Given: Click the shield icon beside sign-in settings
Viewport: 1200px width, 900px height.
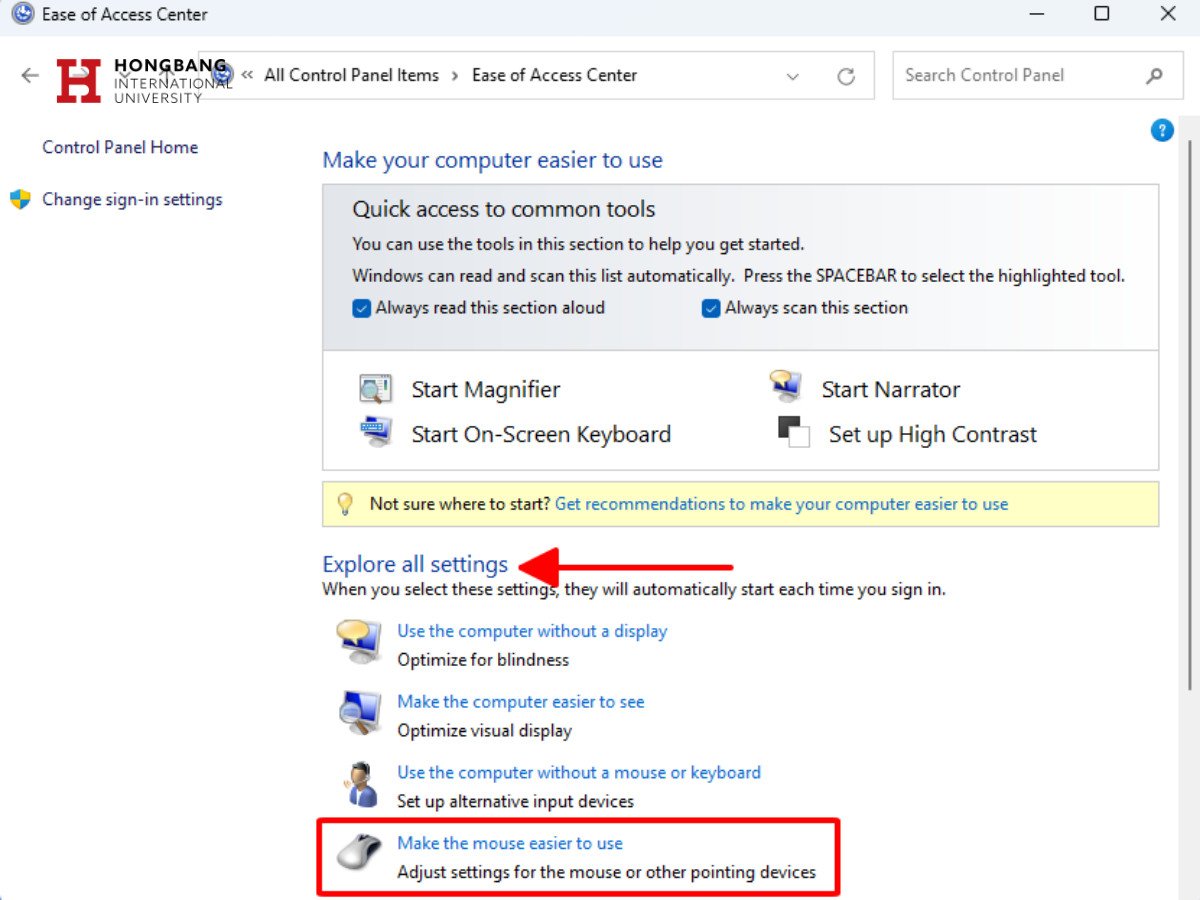Looking at the screenshot, I should click(x=20, y=199).
